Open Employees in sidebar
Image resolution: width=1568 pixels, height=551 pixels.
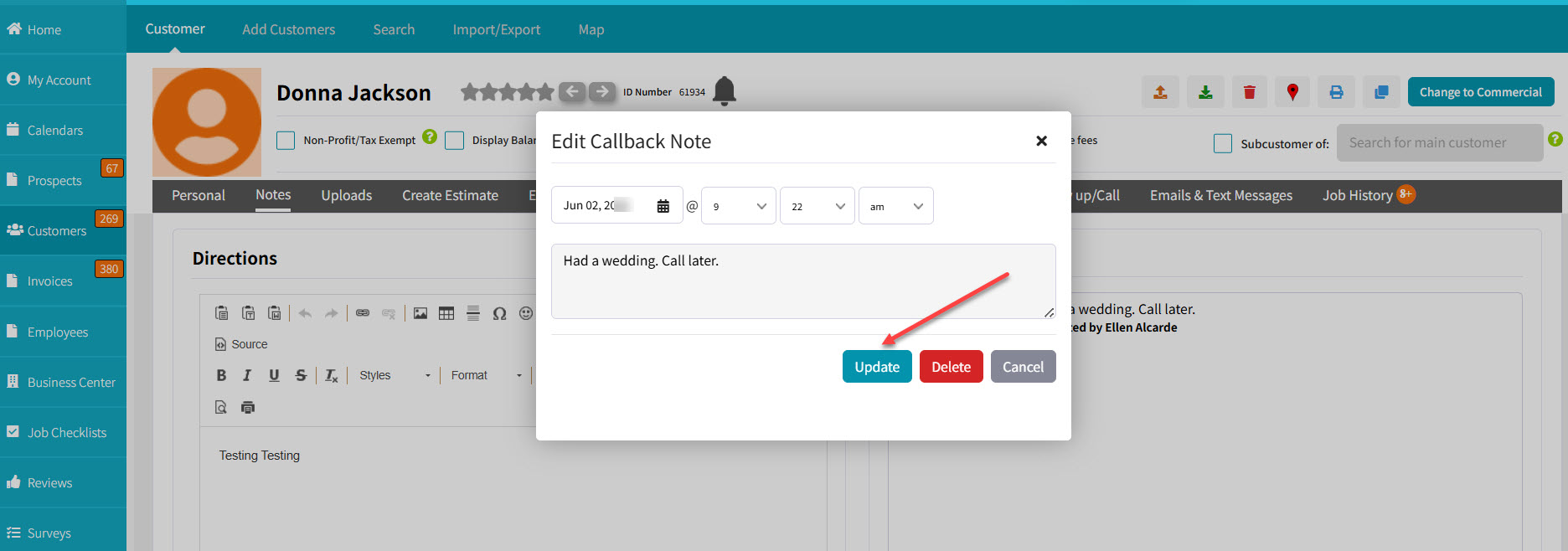[x=57, y=332]
